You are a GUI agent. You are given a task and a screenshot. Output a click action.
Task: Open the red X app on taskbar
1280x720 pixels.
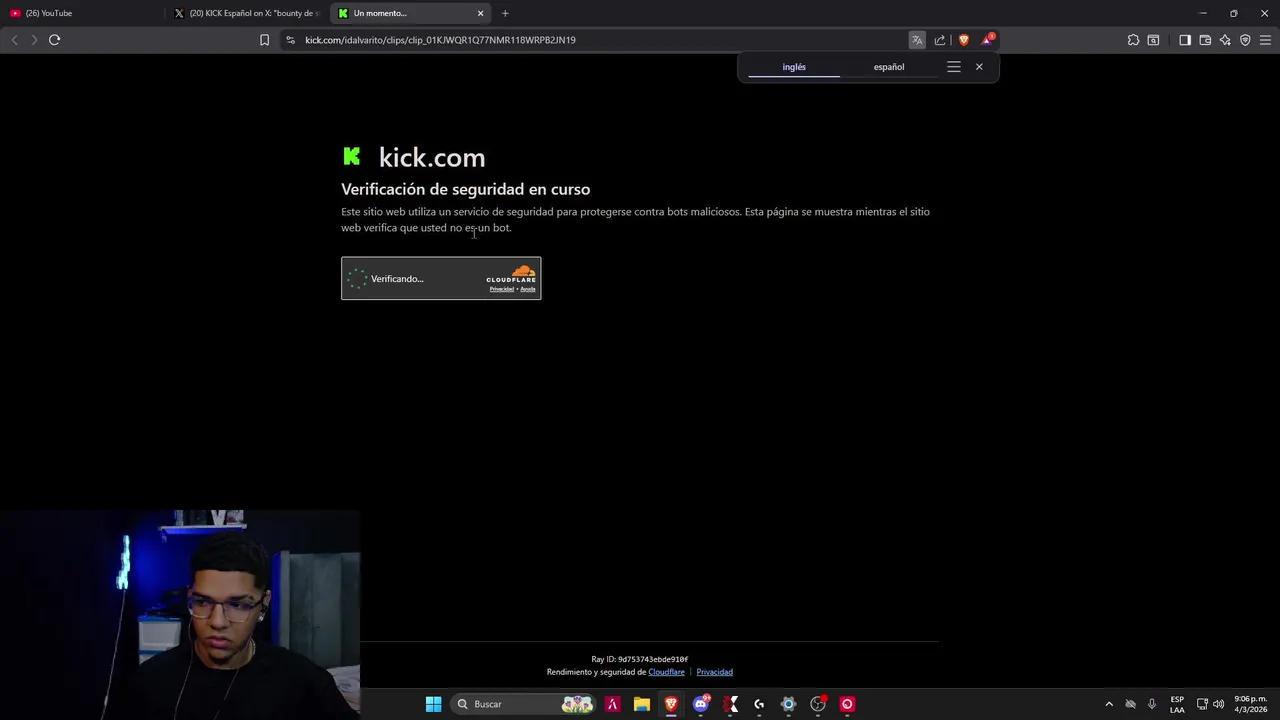point(731,704)
